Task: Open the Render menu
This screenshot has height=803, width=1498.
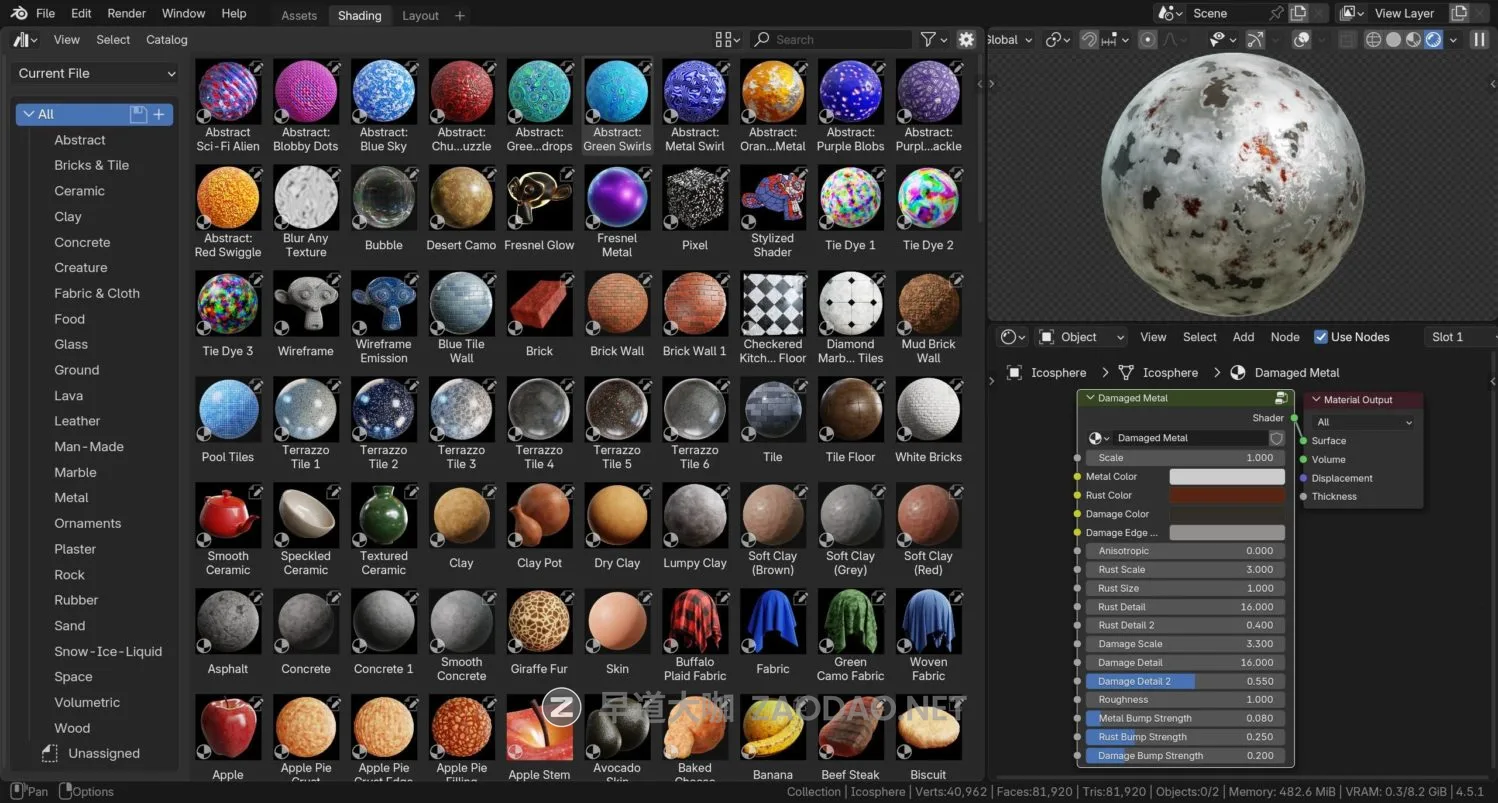Action: (126, 13)
